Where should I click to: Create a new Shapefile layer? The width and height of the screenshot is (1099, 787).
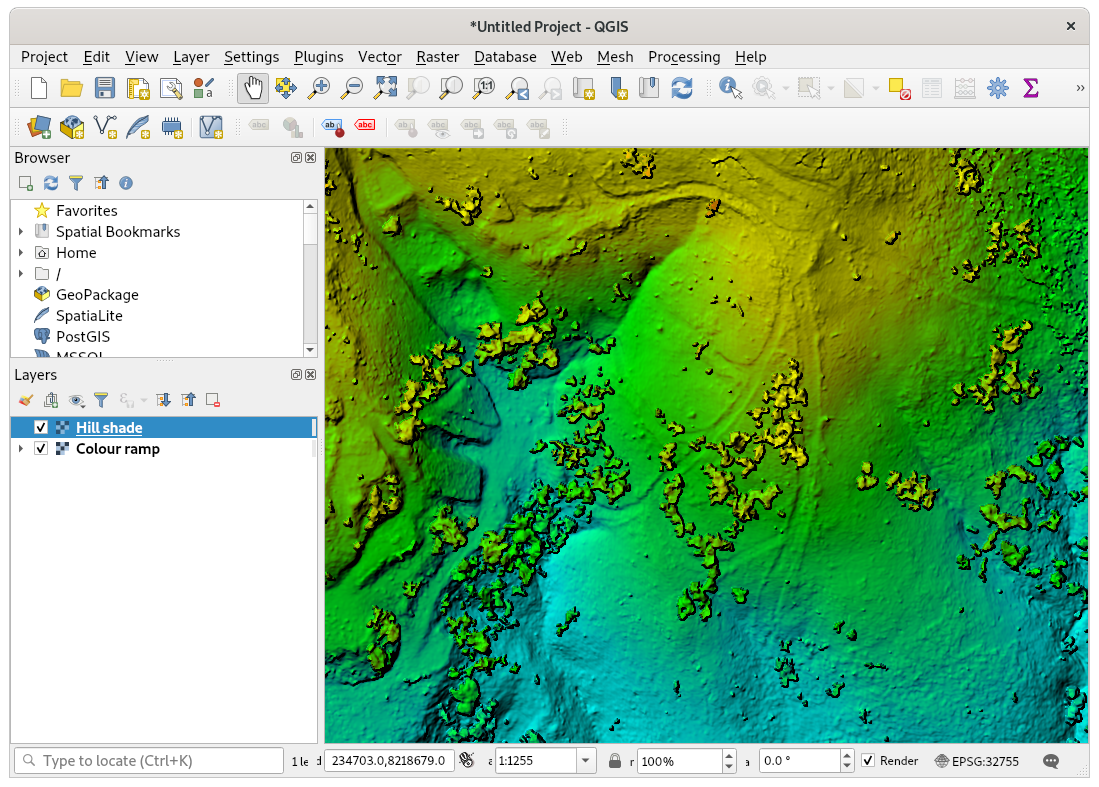click(x=105, y=127)
